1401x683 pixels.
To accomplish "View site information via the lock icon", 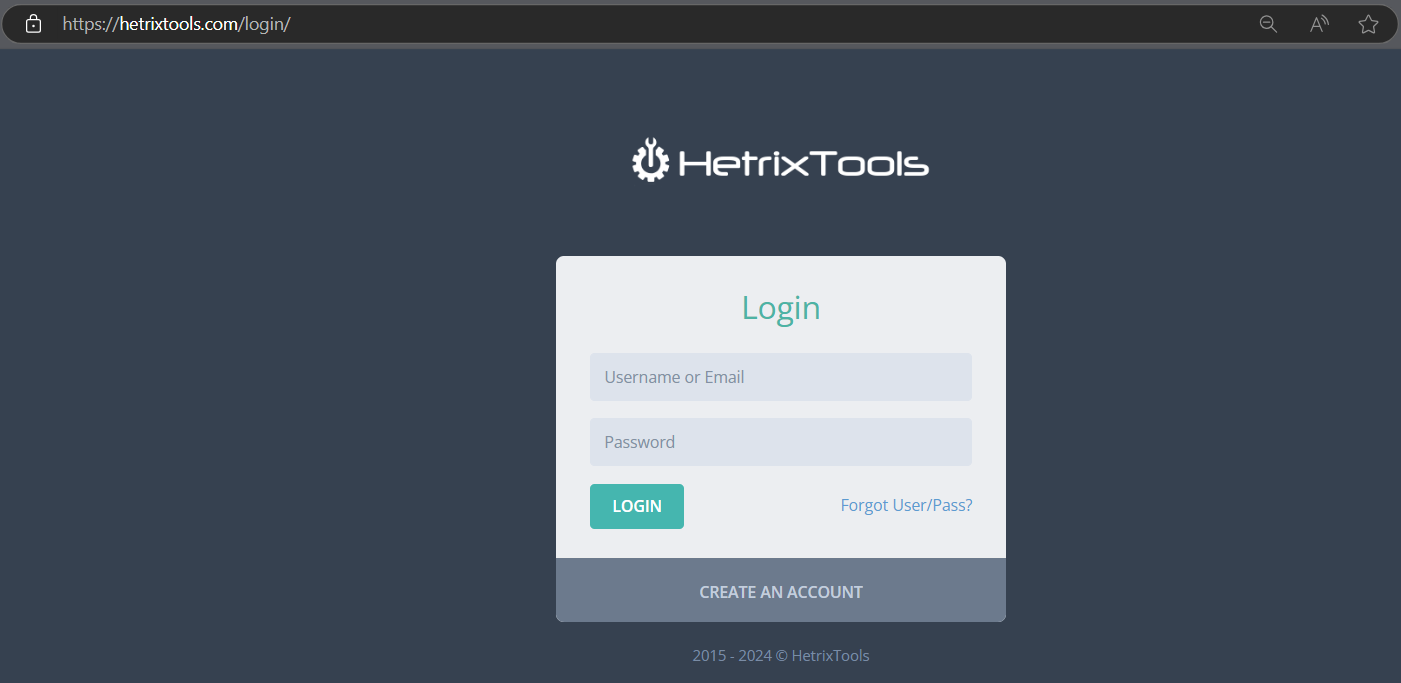I will point(33,24).
